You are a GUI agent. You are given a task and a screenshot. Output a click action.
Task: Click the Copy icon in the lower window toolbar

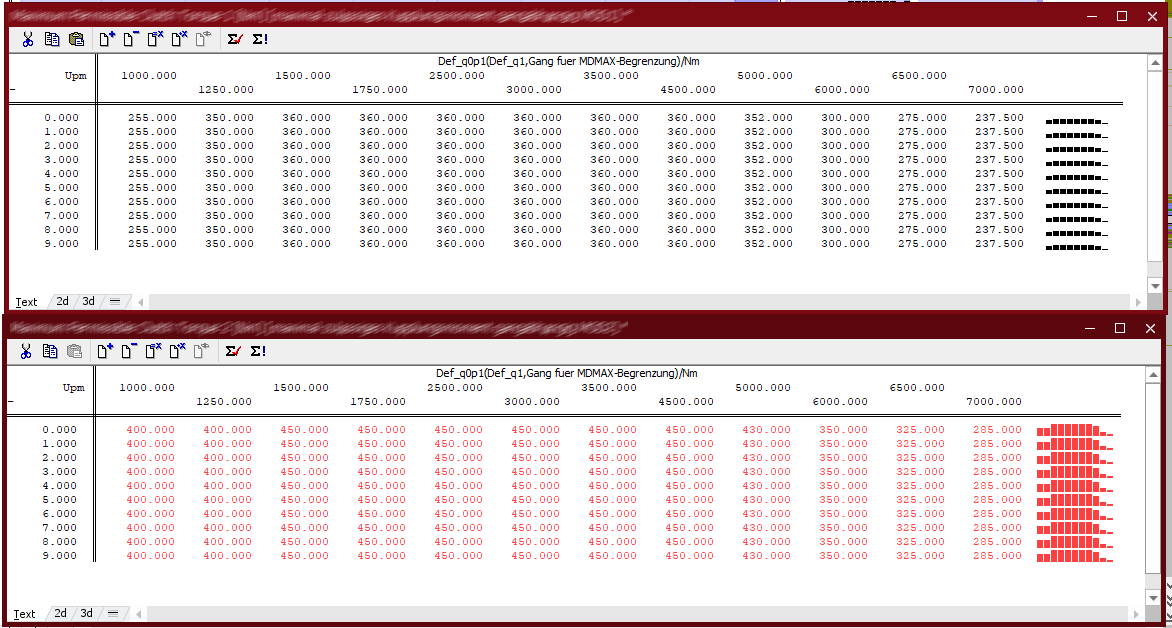tap(51, 351)
